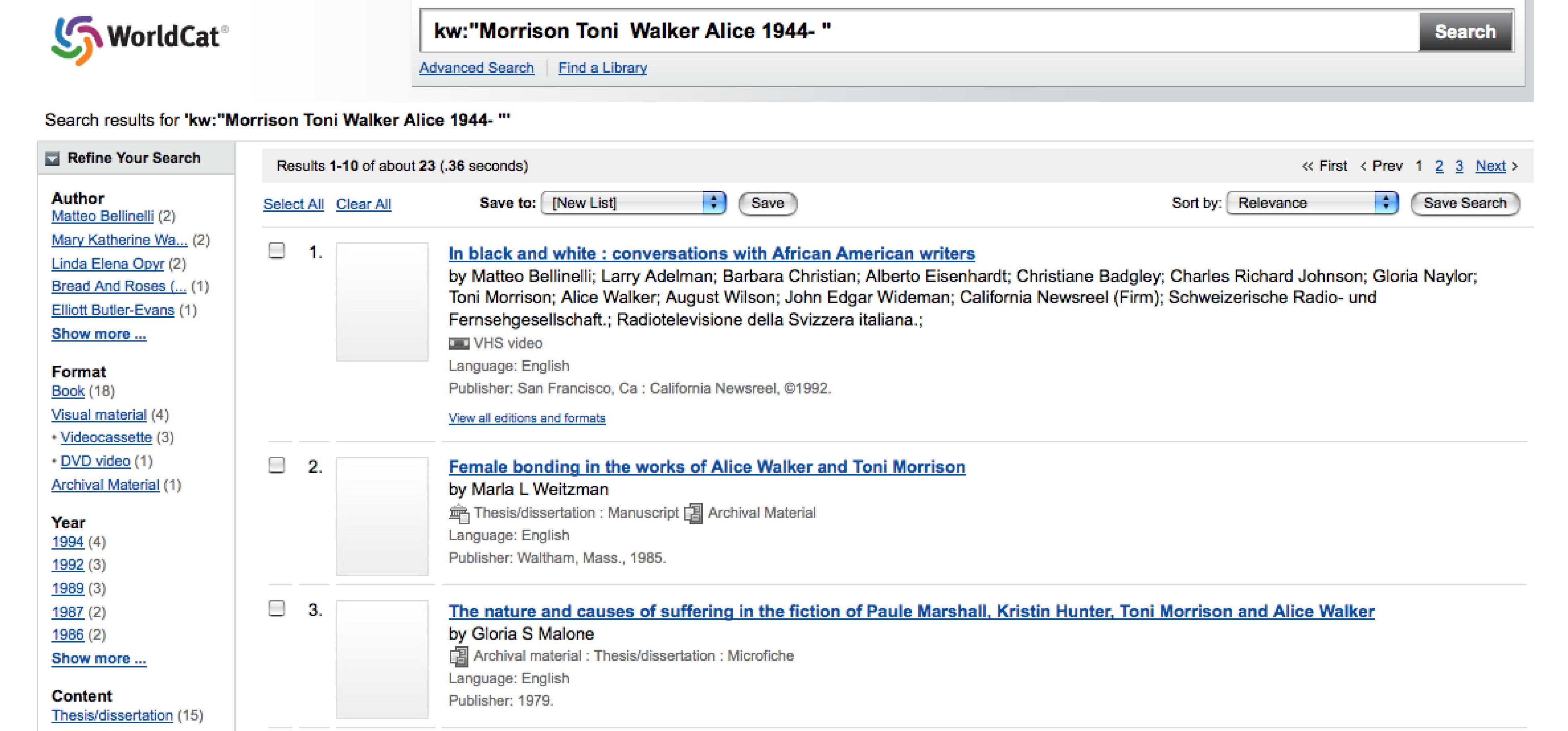Filter by author Bread And Roses
The image size is (1568, 731).
click(119, 286)
